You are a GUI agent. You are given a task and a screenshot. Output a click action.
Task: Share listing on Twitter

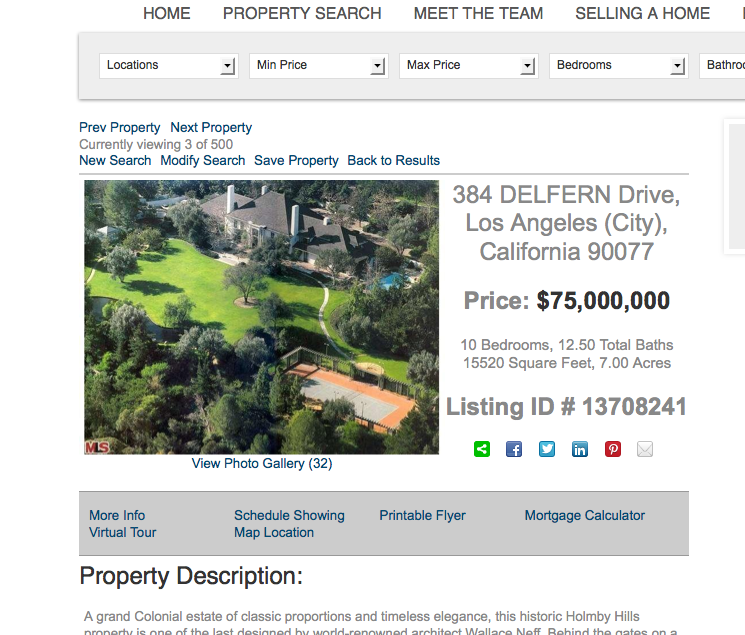[547, 449]
